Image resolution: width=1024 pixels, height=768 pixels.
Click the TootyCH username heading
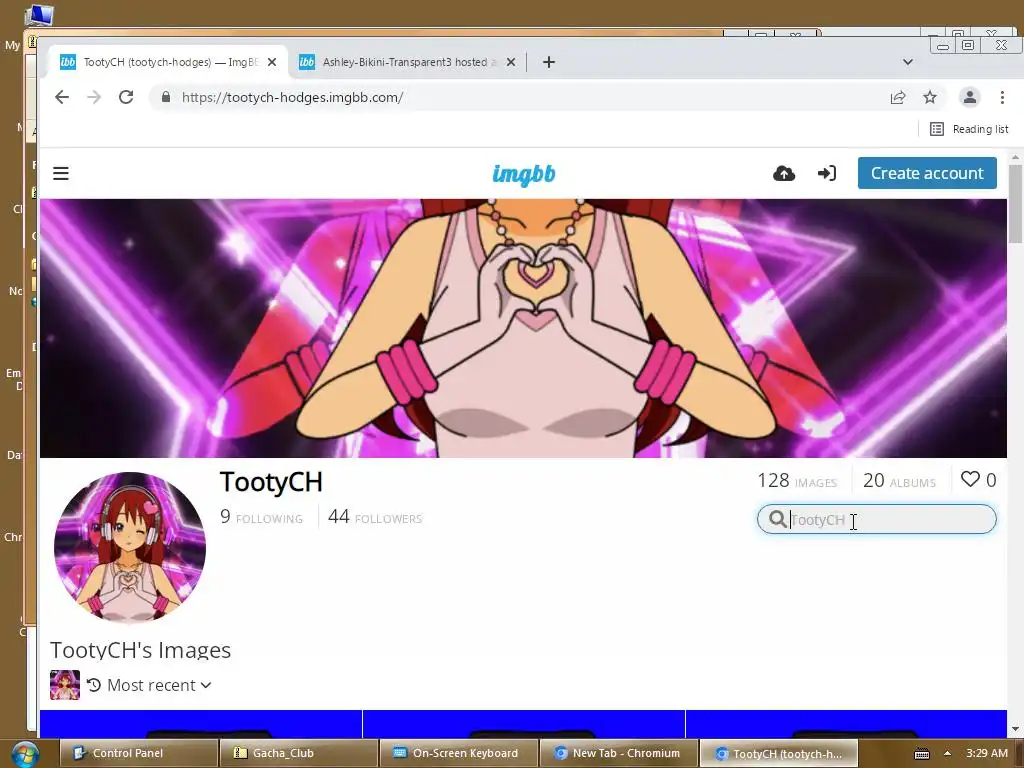(271, 482)
